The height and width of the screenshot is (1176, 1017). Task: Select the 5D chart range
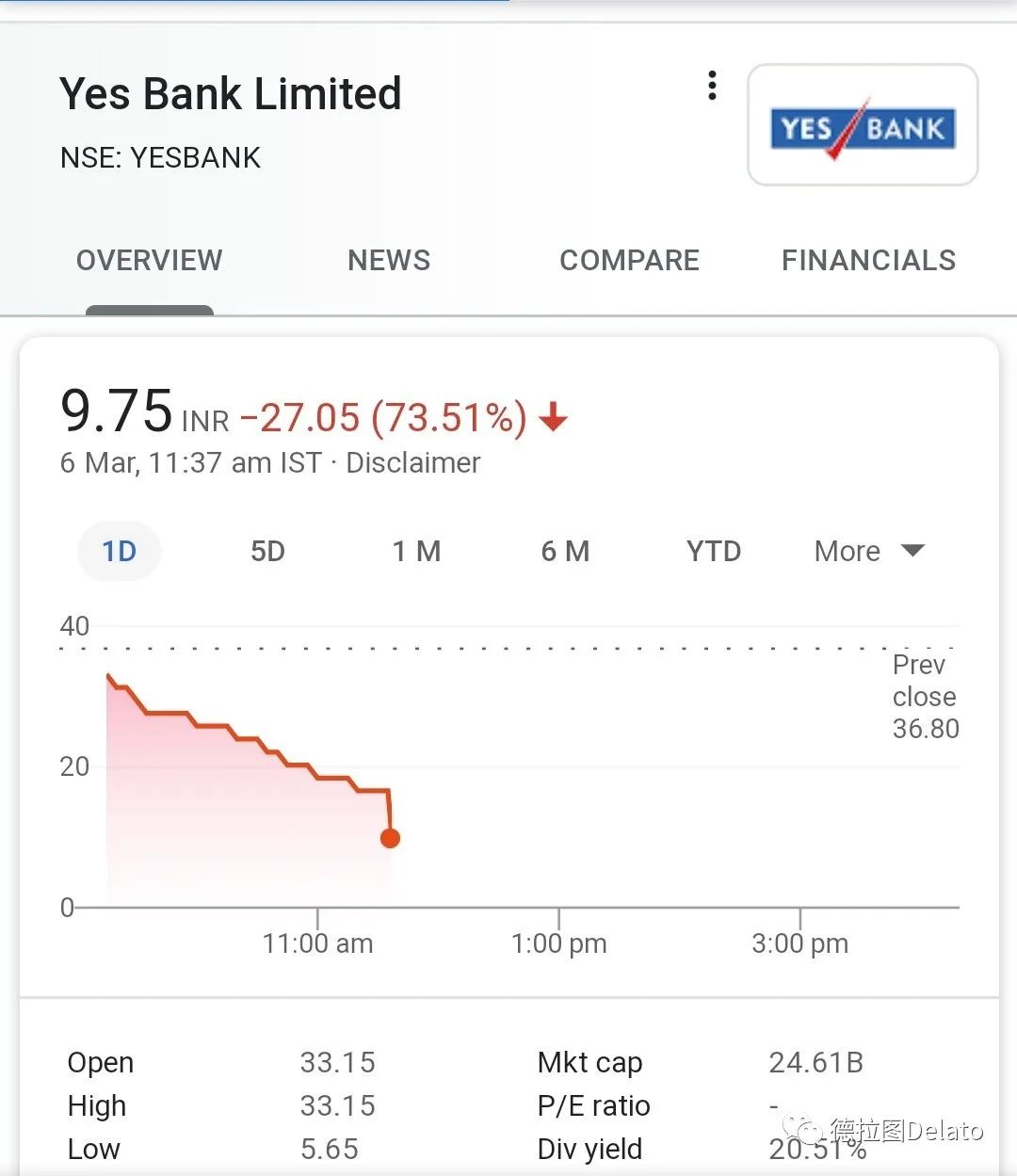[267, 551]
